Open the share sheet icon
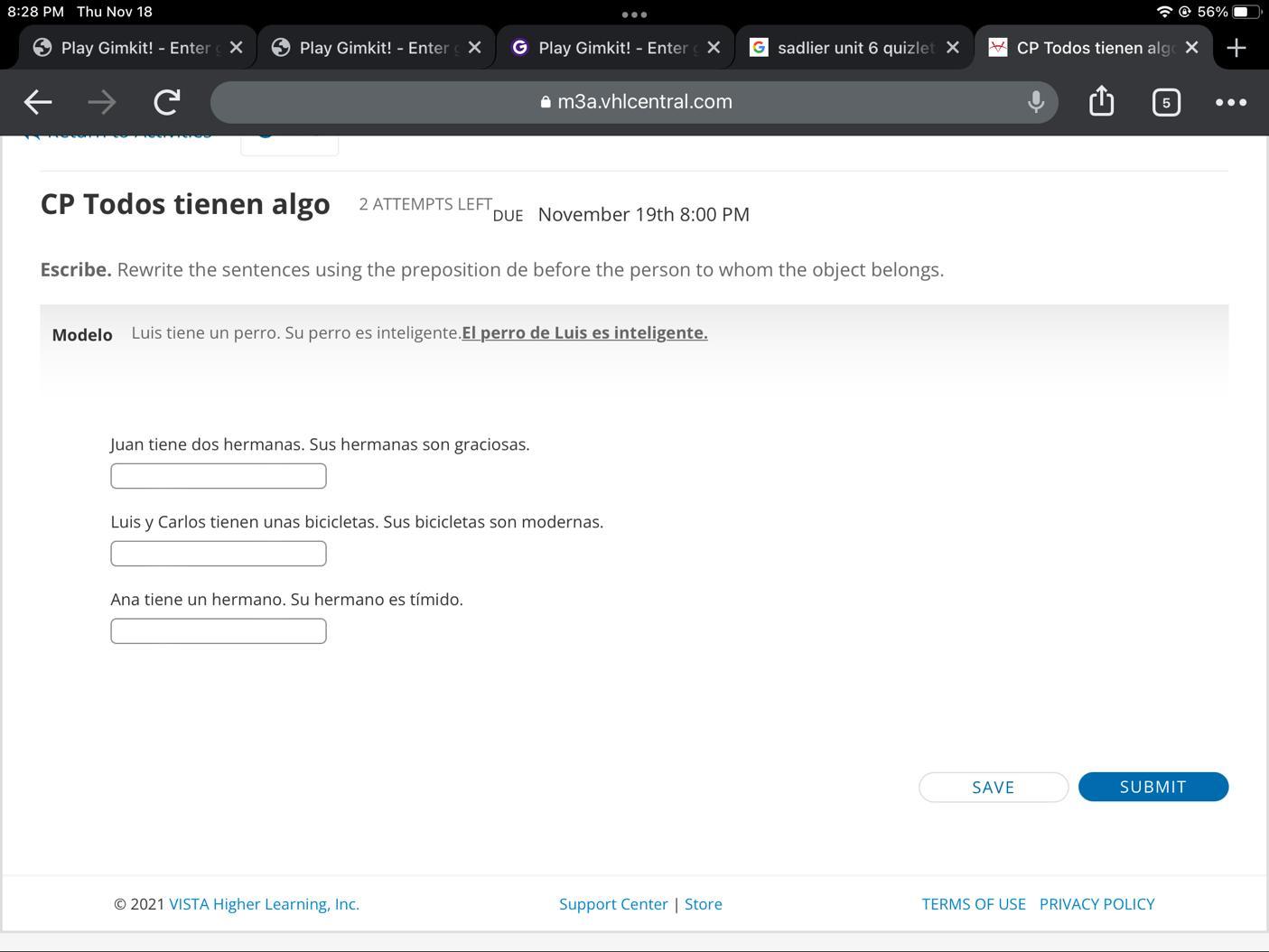 [x=1101, y=101]
